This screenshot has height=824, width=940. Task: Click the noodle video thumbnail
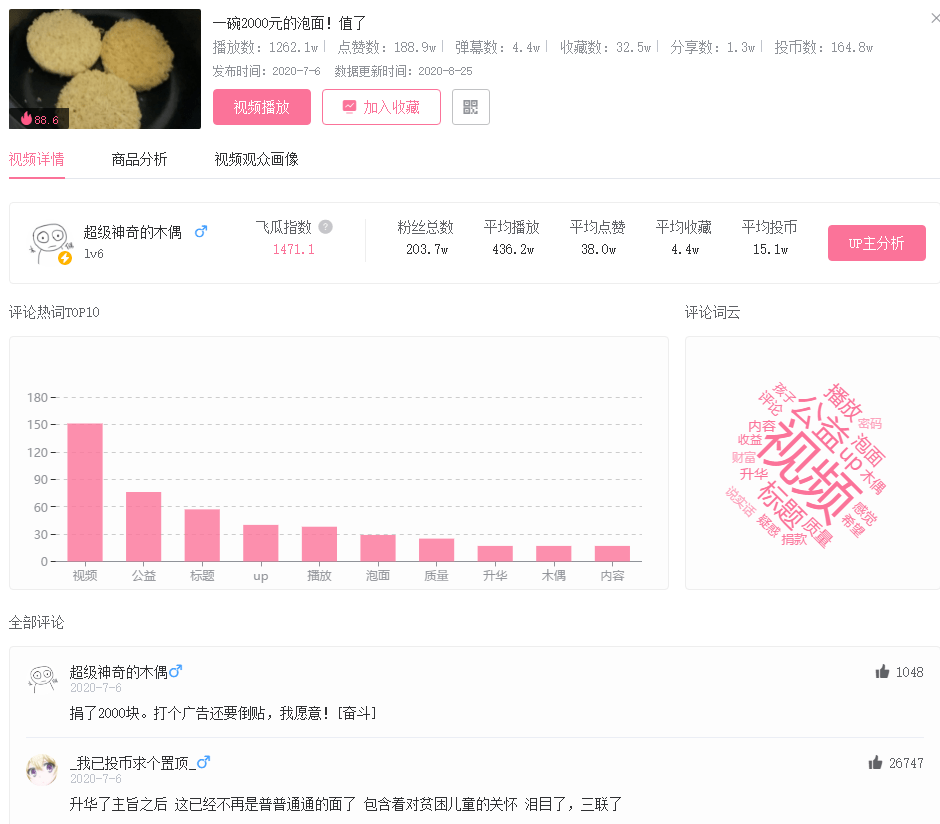(x=105, y=69)
